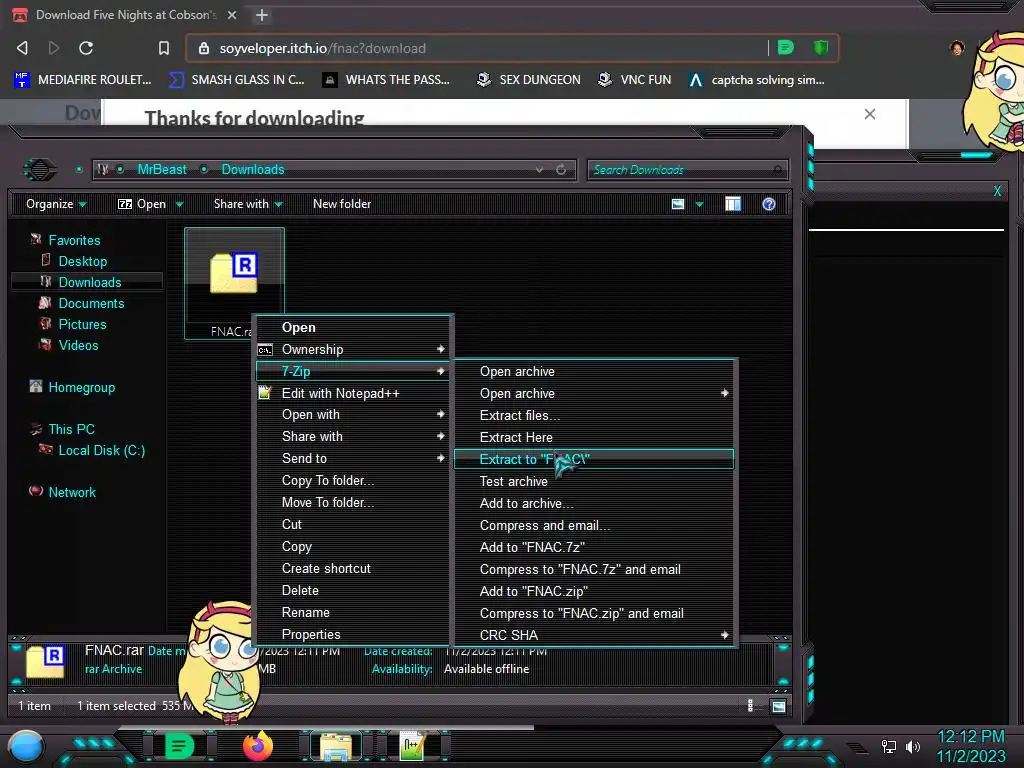Choose Edit with Notepad++
This screenshot has width=1024, height=768.
click(x=353, y=393)
